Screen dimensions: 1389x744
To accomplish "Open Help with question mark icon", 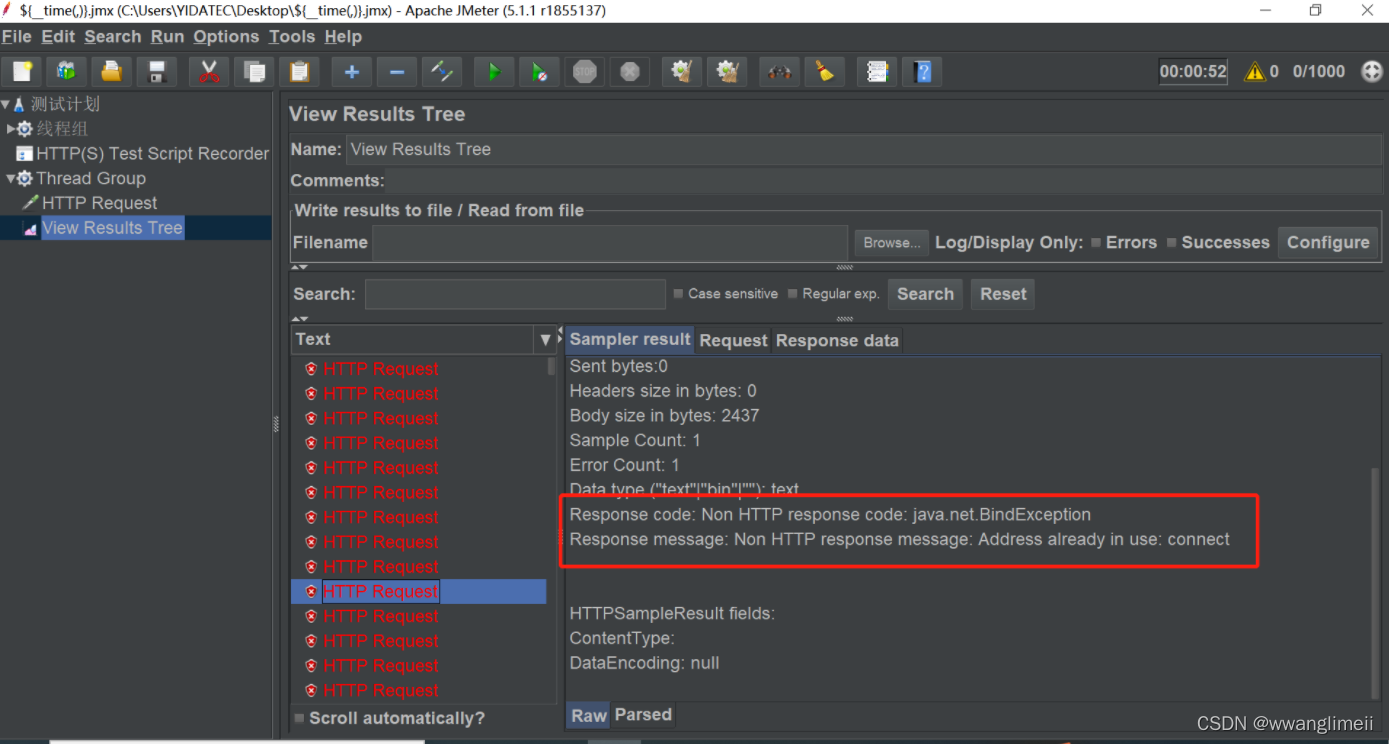I will click(923, 71).
